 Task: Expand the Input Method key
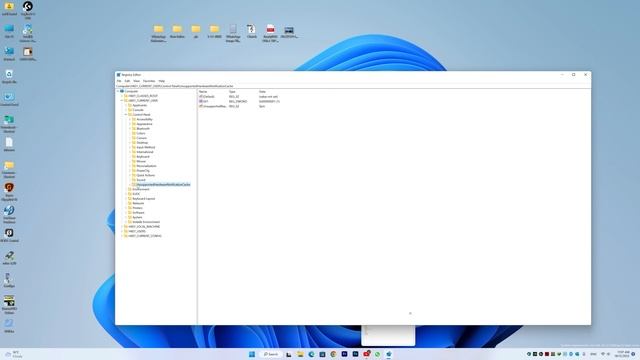130,147
